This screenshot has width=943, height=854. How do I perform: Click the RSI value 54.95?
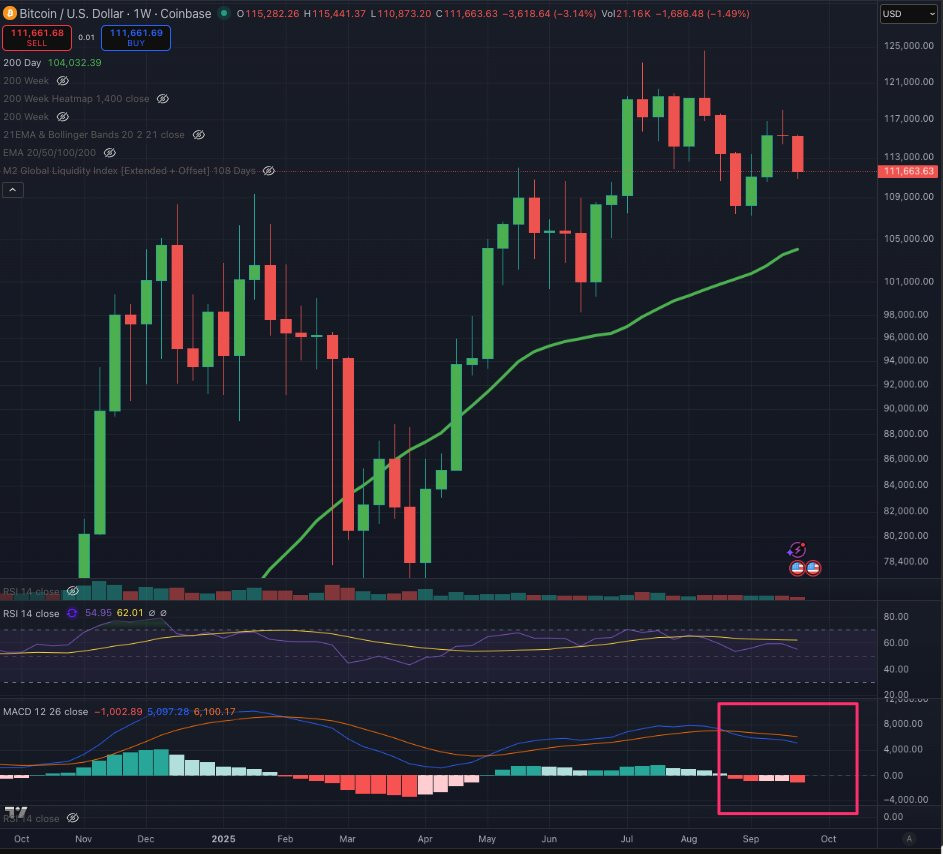[x=99, y=613]
